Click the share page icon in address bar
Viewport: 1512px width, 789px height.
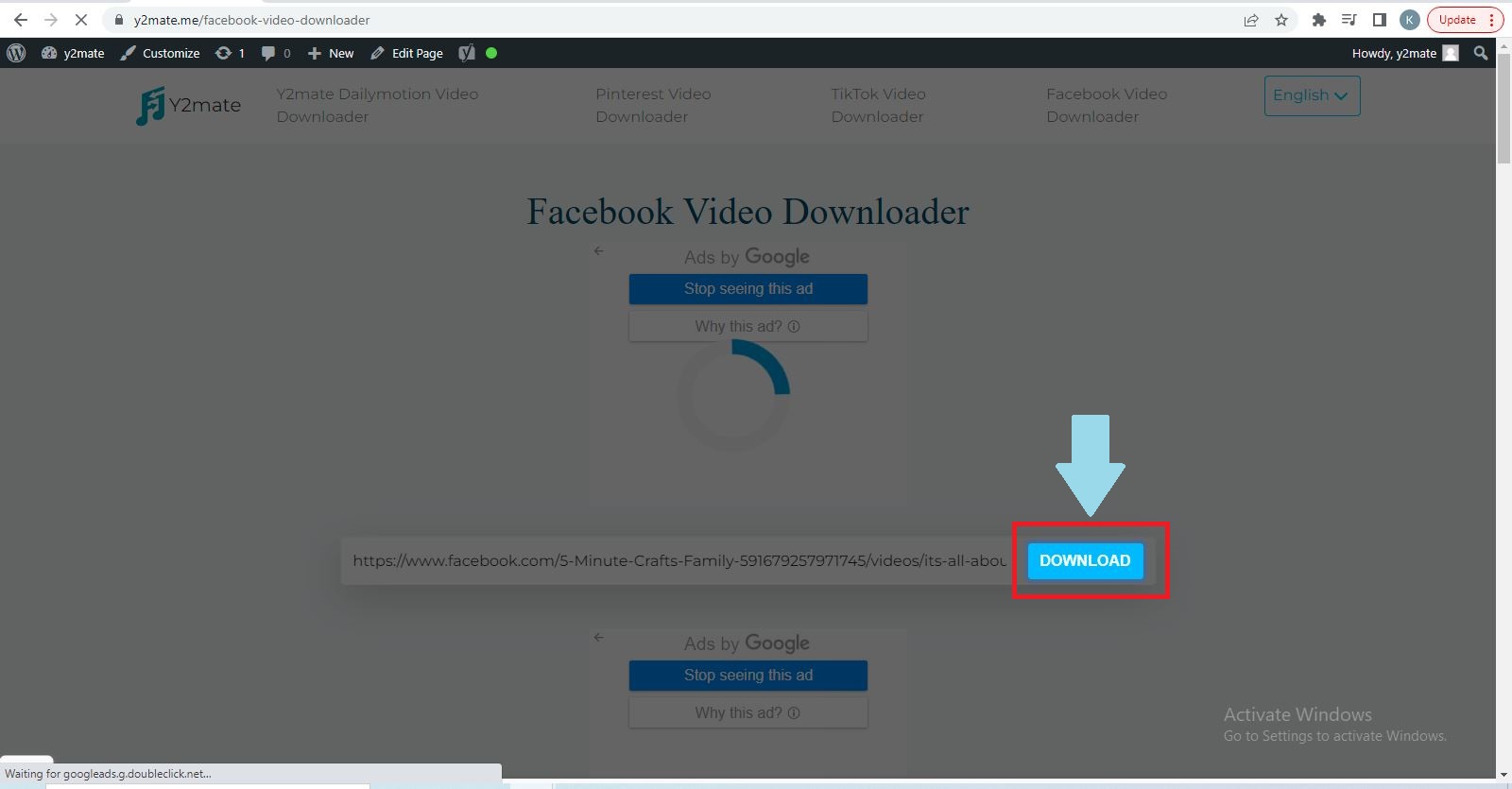pyautogui.click(x=1251, y=20)
